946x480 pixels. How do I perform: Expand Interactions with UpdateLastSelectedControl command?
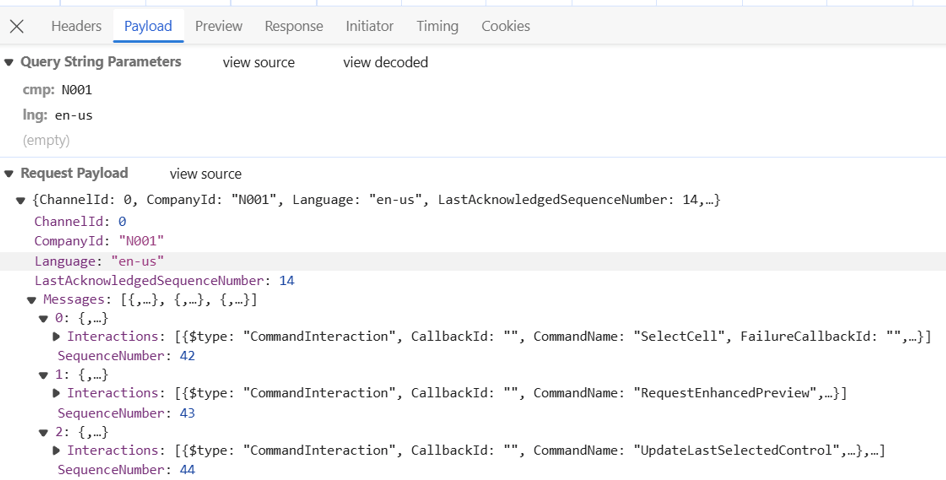point(57,451)
